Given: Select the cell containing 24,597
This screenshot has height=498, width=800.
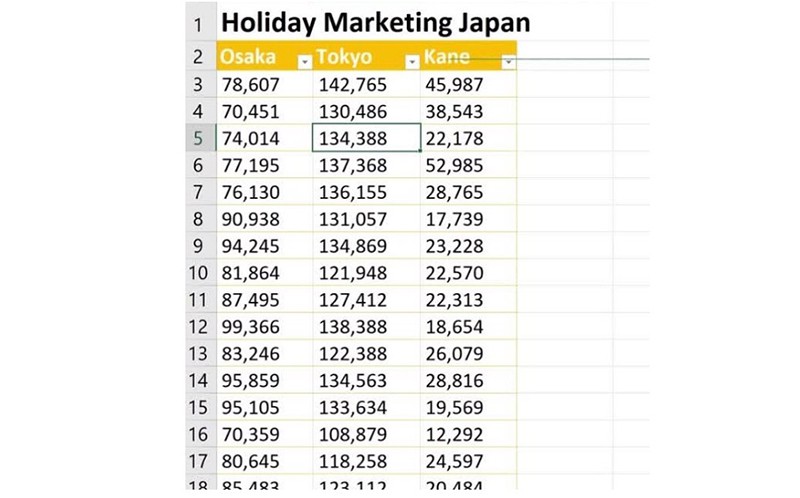Looking at the screenshot, I should (468, 461).
